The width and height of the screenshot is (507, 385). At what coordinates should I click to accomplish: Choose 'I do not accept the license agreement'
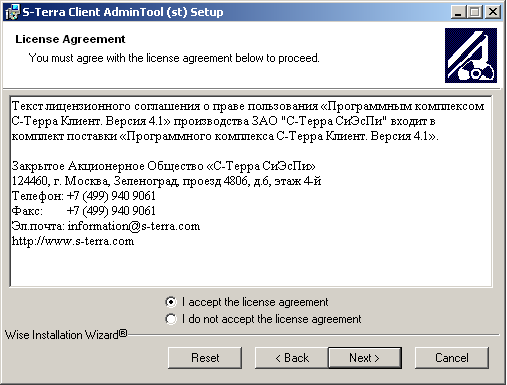pos(263,319)
